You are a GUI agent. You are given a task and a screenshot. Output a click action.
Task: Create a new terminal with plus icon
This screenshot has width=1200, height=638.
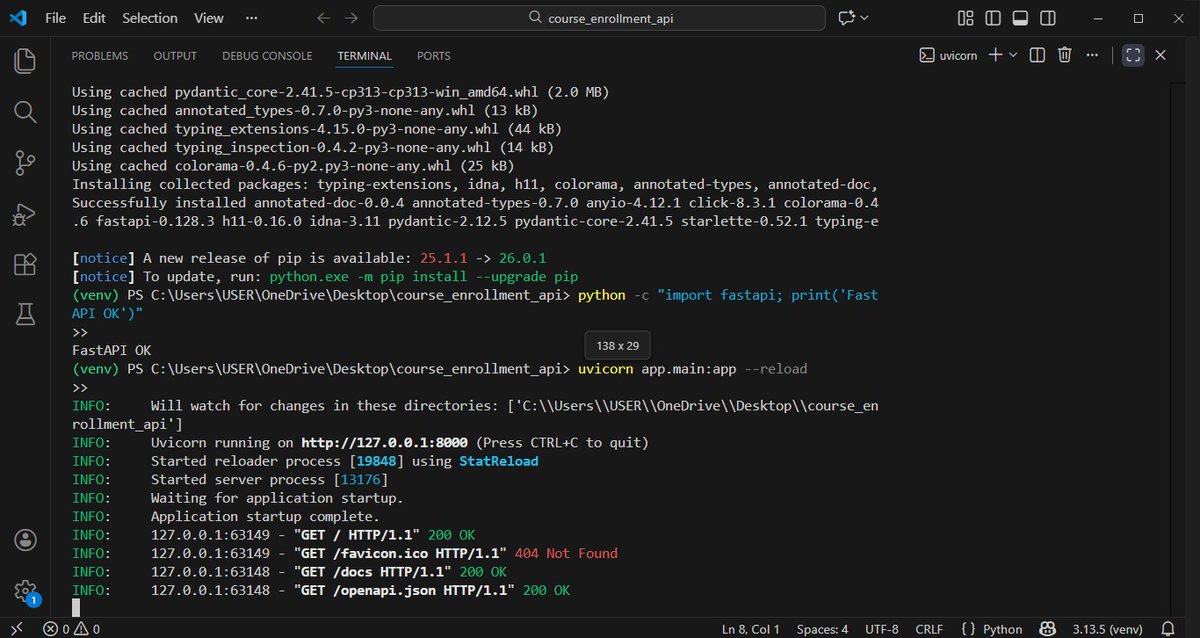pyautogui.click(x=994, y=55)
